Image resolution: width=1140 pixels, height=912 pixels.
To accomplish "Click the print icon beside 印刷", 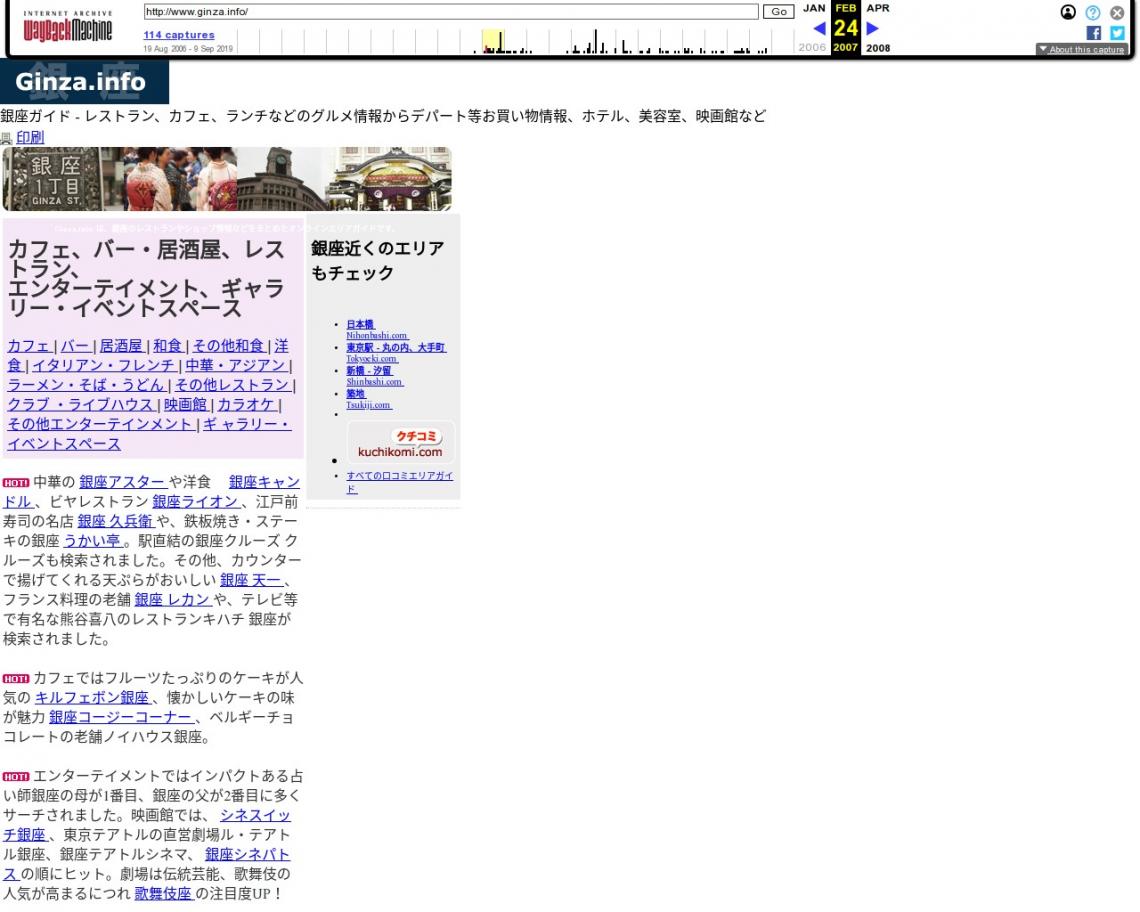I will [7, 138].
